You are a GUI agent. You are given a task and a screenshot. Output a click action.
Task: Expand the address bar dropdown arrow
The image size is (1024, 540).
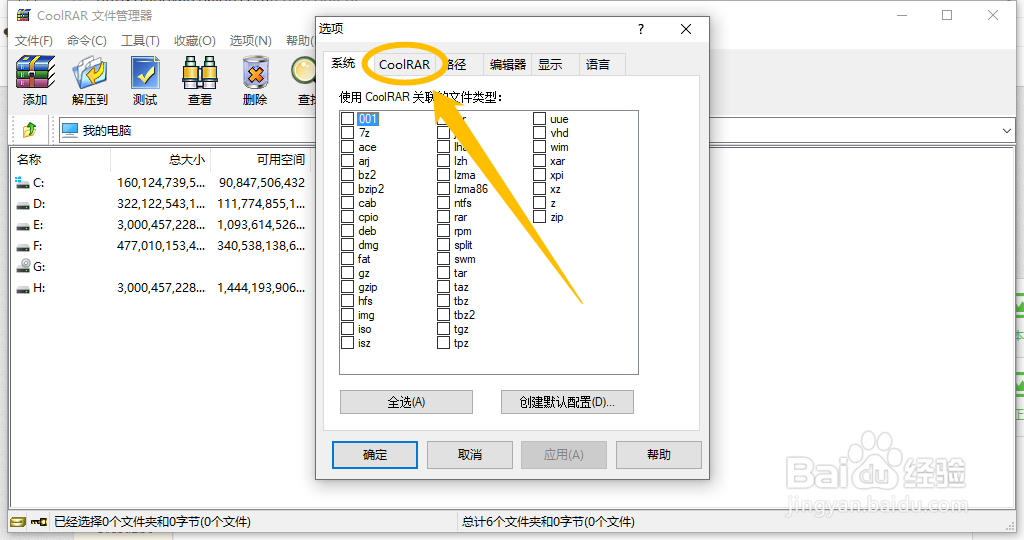click(x=1006, y=131)
